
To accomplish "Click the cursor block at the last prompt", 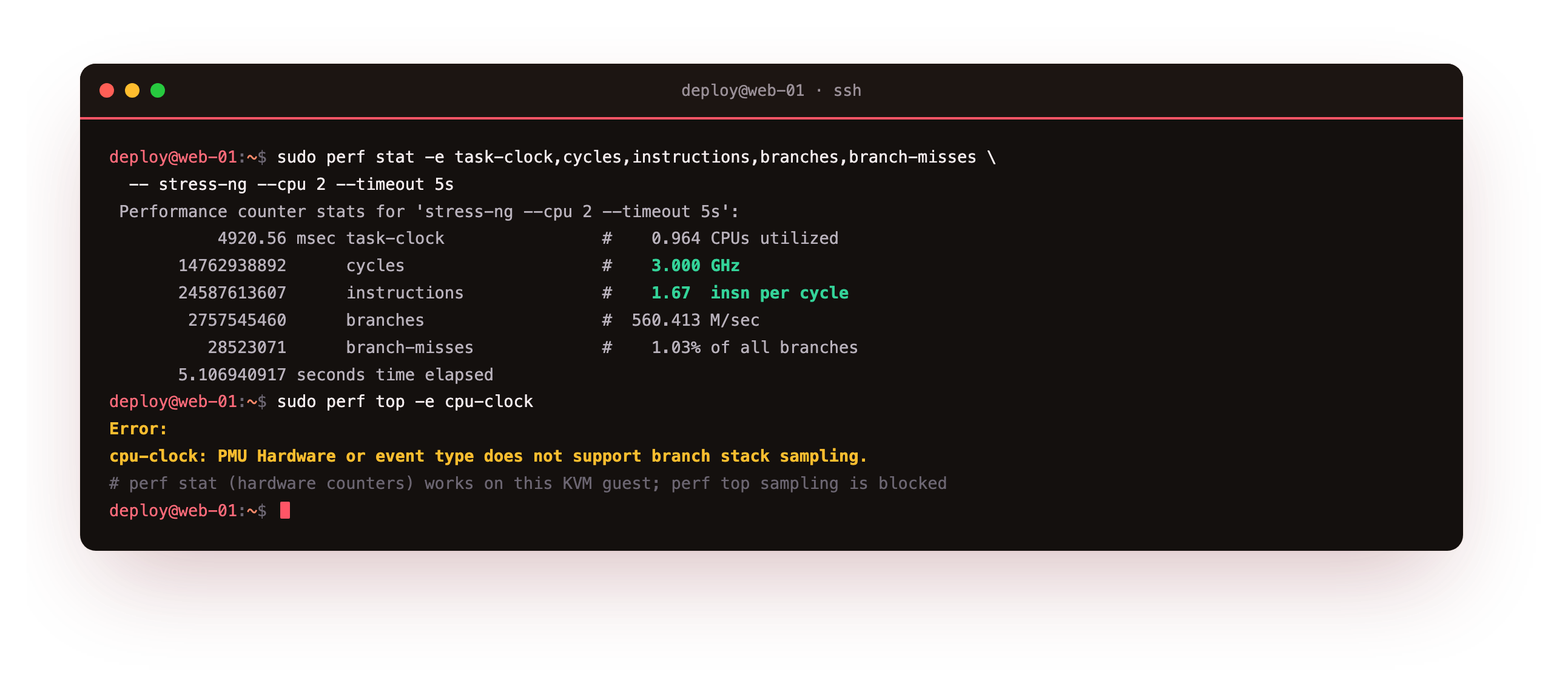I will tap(285, 511).
